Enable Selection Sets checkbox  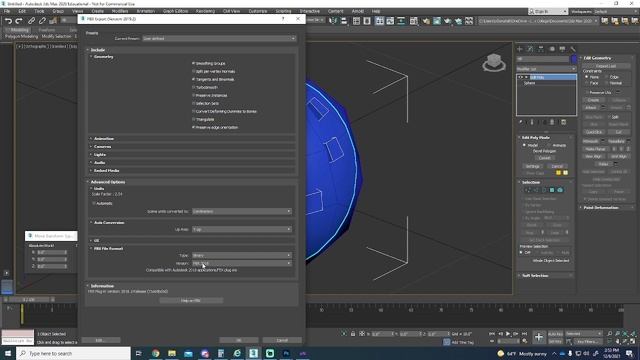click(193, 103)
